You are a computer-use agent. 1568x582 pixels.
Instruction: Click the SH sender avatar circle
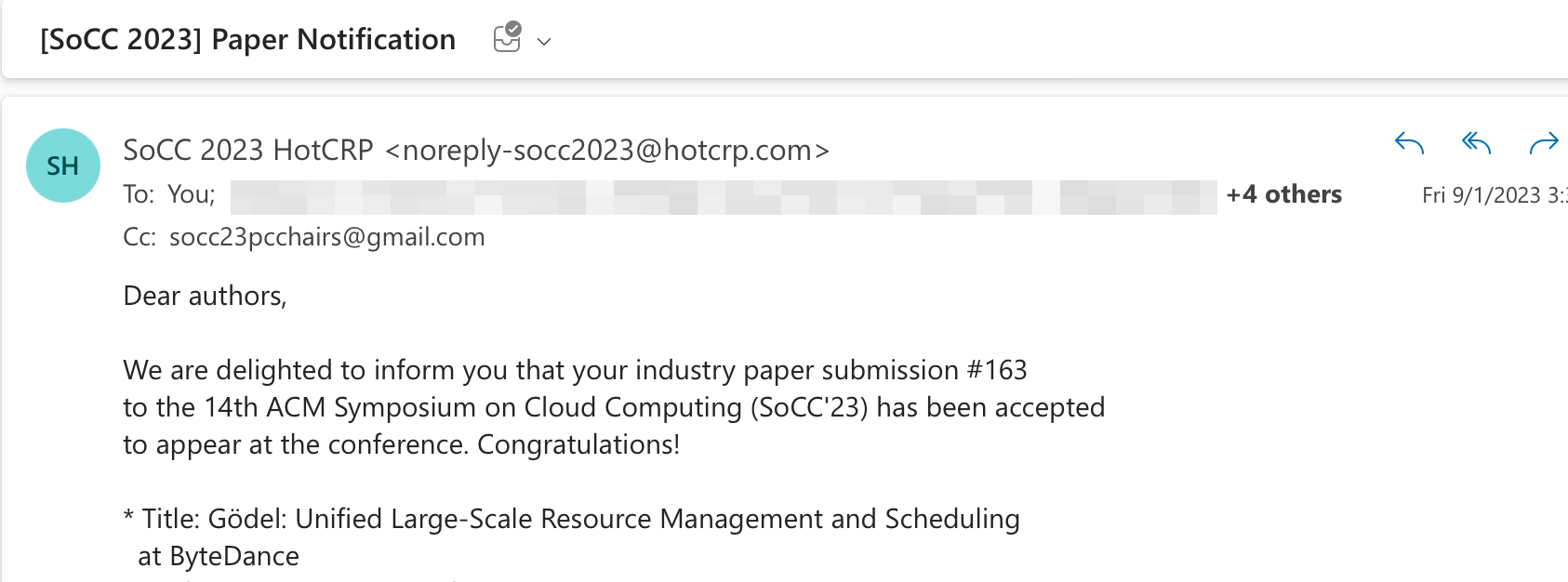pyautogui.click(x=62, y=165)
